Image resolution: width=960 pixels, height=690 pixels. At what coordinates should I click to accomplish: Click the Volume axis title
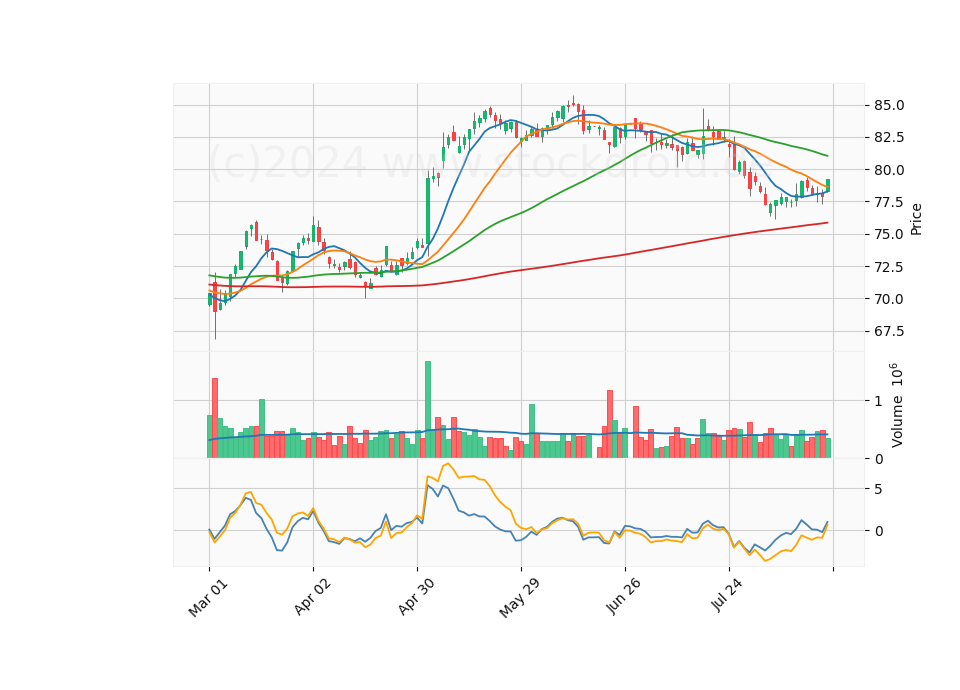(896, 405)
